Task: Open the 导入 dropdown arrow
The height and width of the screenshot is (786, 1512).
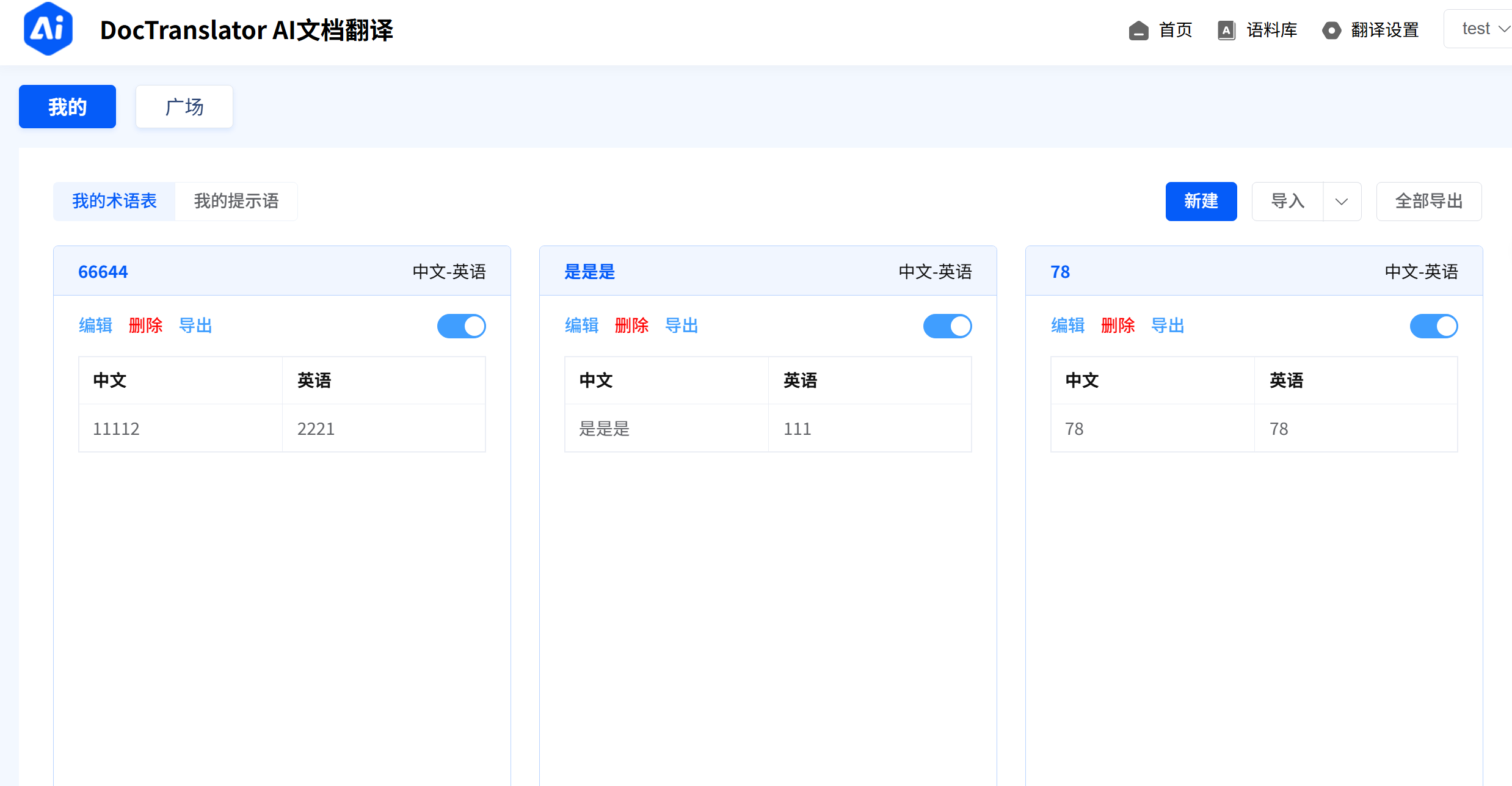Action: tap(1342, 201)
